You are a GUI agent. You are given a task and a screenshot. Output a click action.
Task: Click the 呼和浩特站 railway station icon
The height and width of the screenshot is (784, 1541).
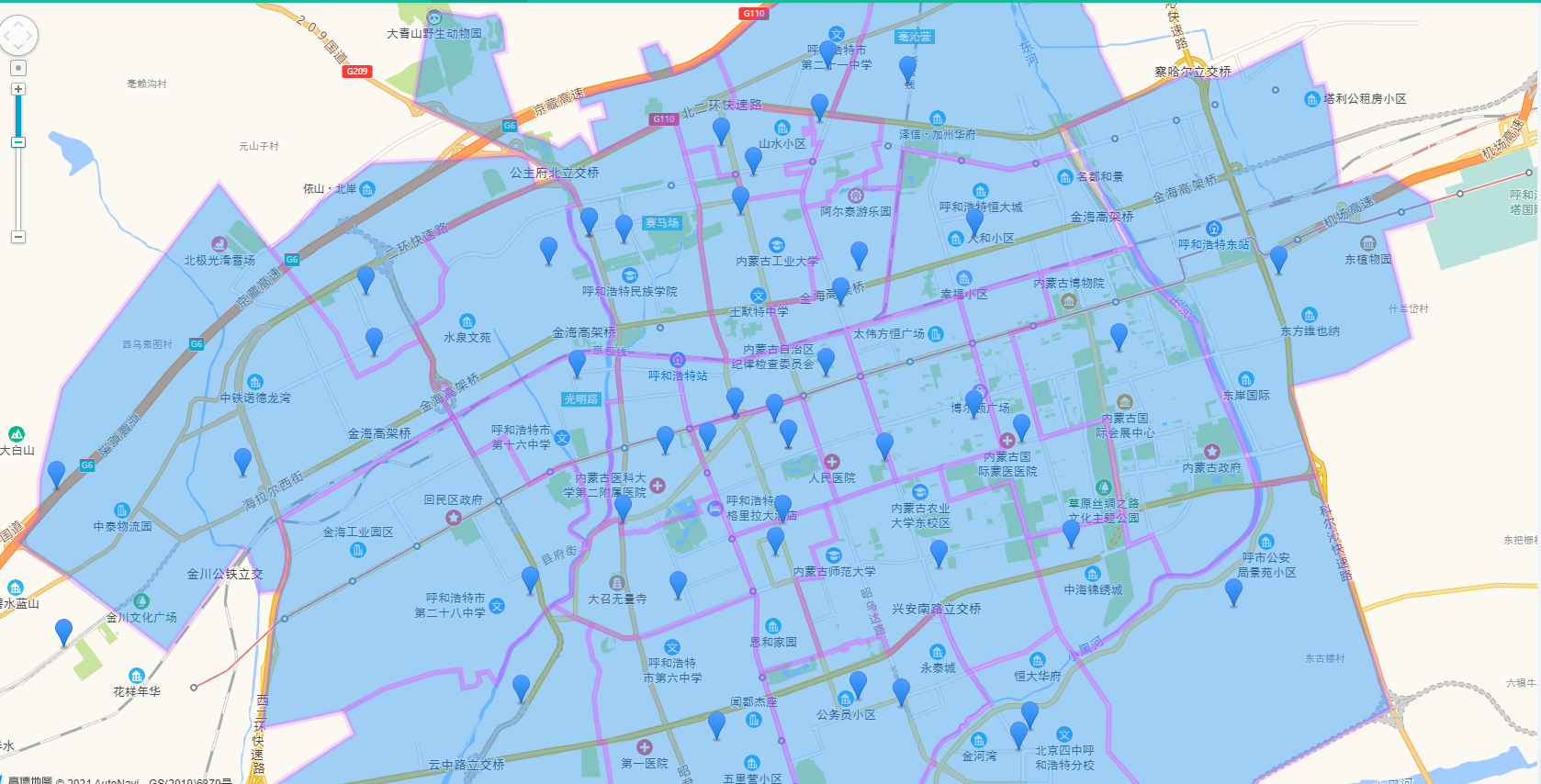(x=678, y=360)
